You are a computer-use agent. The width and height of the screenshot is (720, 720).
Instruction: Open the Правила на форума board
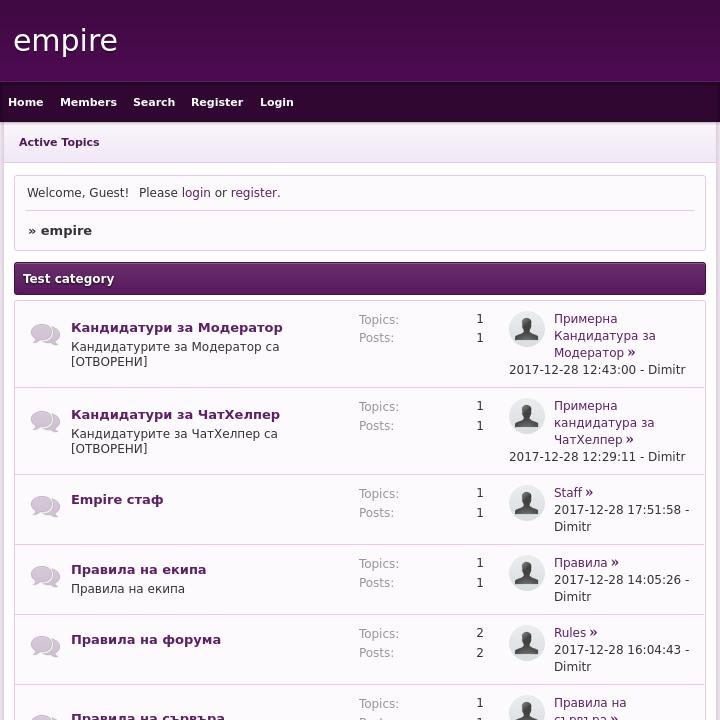146,639
